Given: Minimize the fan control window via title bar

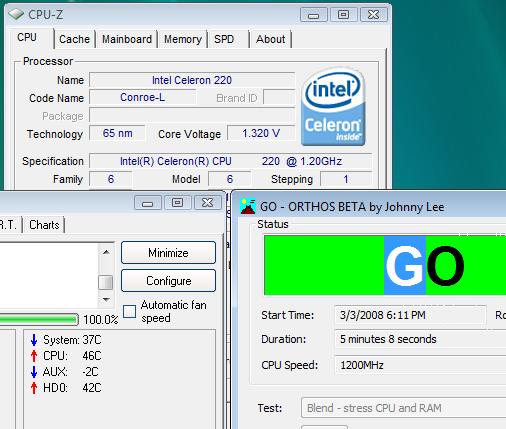Looking at the screenshot, I should pos(148,203).
